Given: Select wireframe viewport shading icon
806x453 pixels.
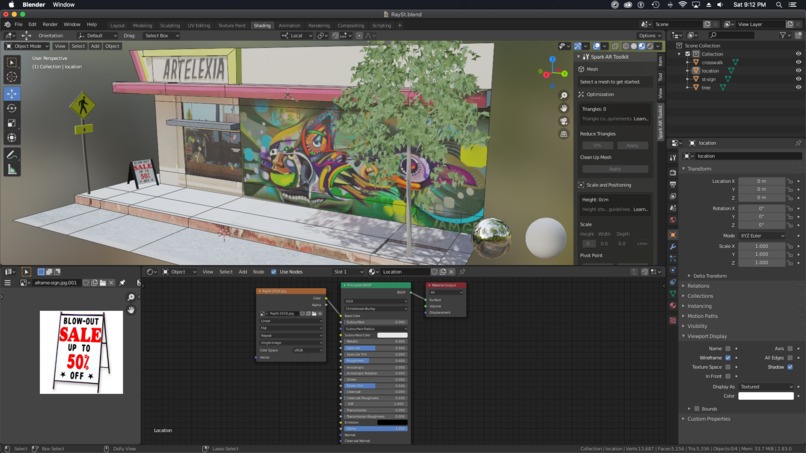Looking at the screenshot, I should (x=626, y=46).
